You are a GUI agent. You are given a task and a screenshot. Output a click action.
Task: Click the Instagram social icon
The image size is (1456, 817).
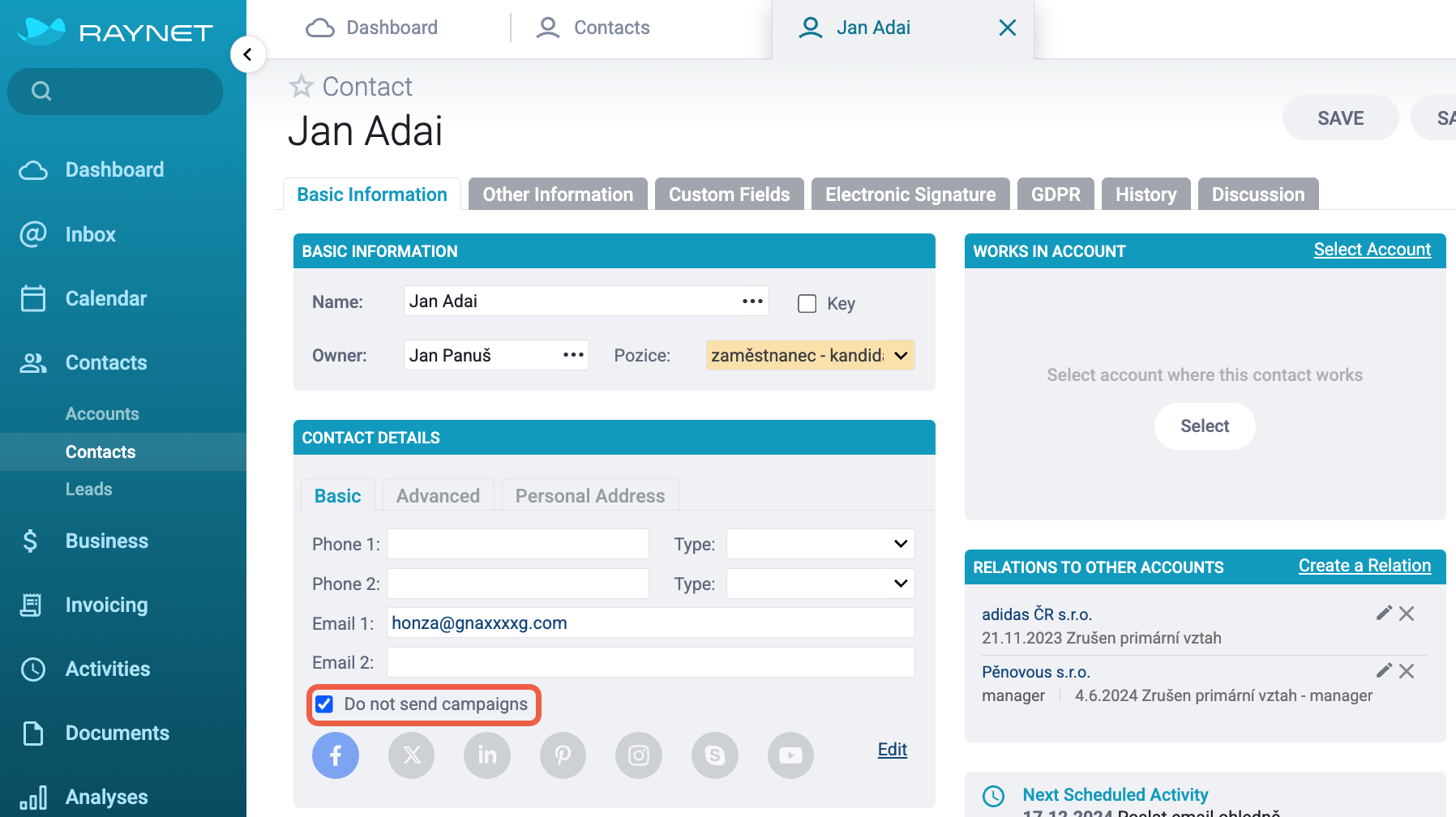639,755
